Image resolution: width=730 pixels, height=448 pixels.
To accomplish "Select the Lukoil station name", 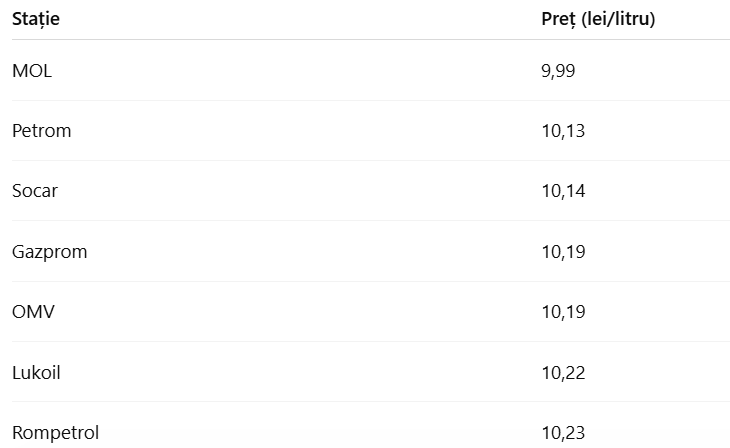I will pyautogui.click(x=37, y=373).
